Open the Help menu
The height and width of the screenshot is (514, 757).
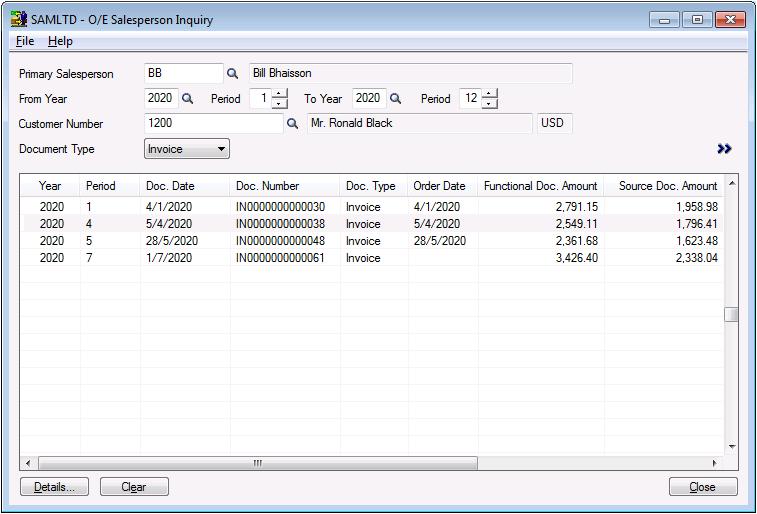[60, 41]
